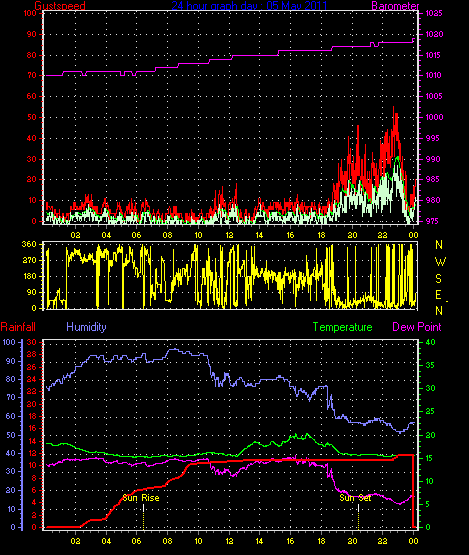Select the Humidity legend label
This screenshot has width=469, height=555.
point(86,326)
